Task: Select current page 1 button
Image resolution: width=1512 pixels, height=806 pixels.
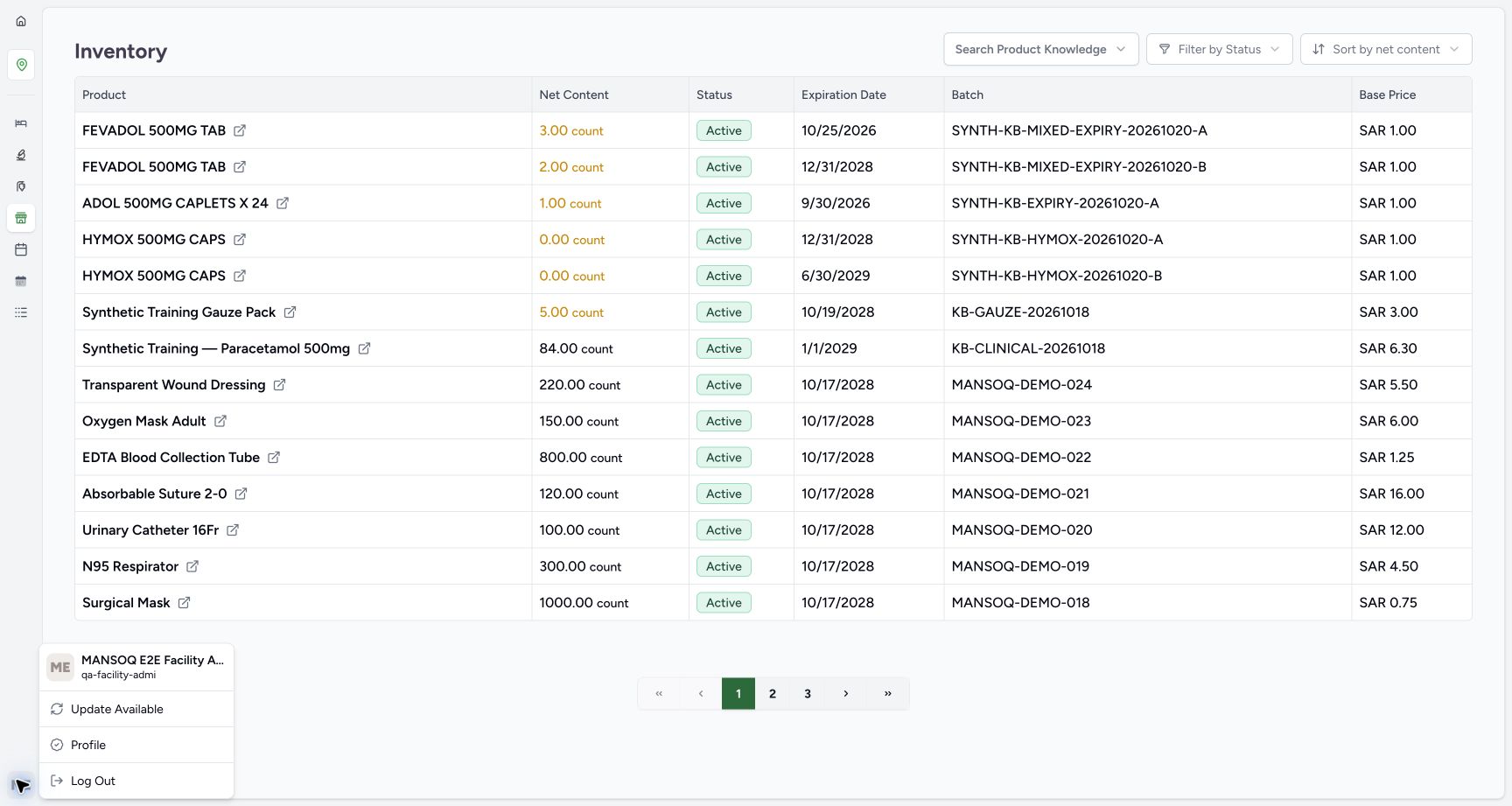Action: pyautogui.click(x=738, y=693)
